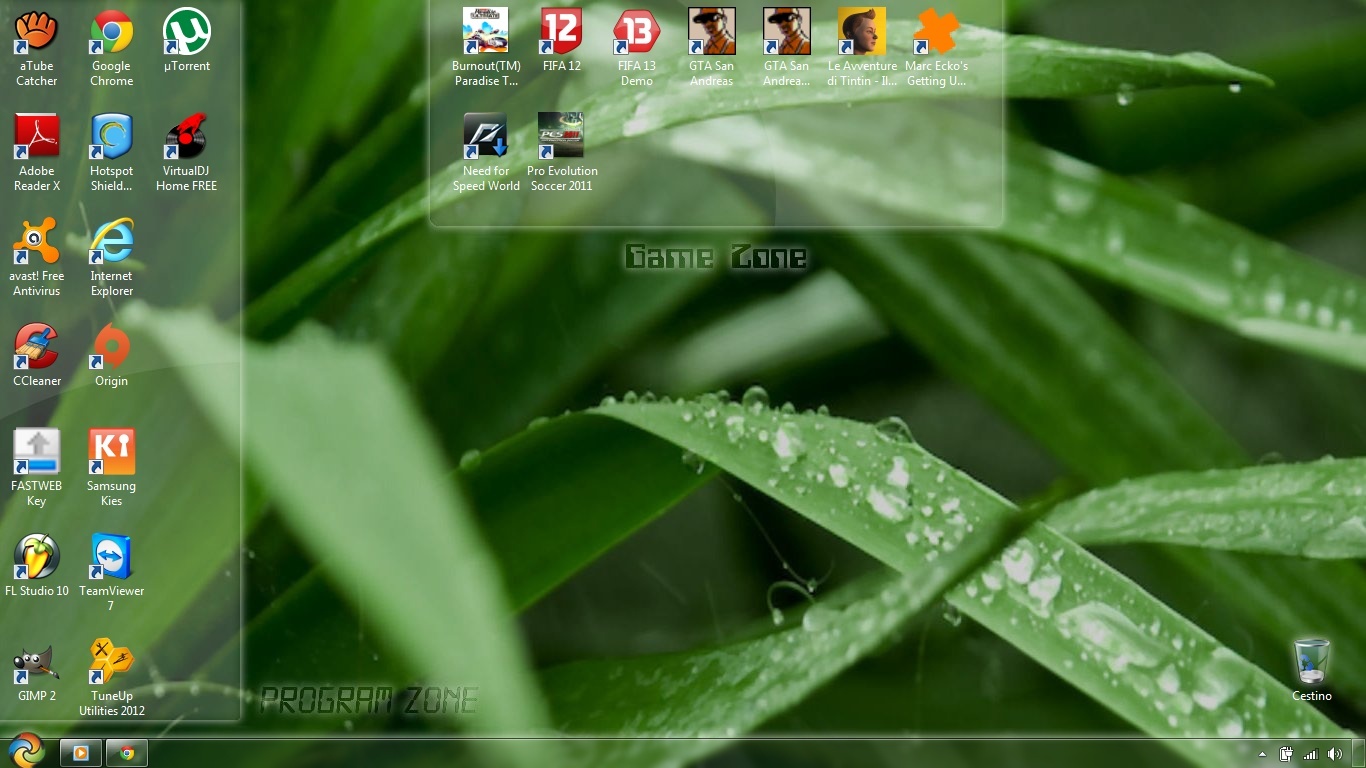This screenshot has height=768, width=1366.
Task: Open the aTube Catcher shortcut
Action: click(37, 48)
